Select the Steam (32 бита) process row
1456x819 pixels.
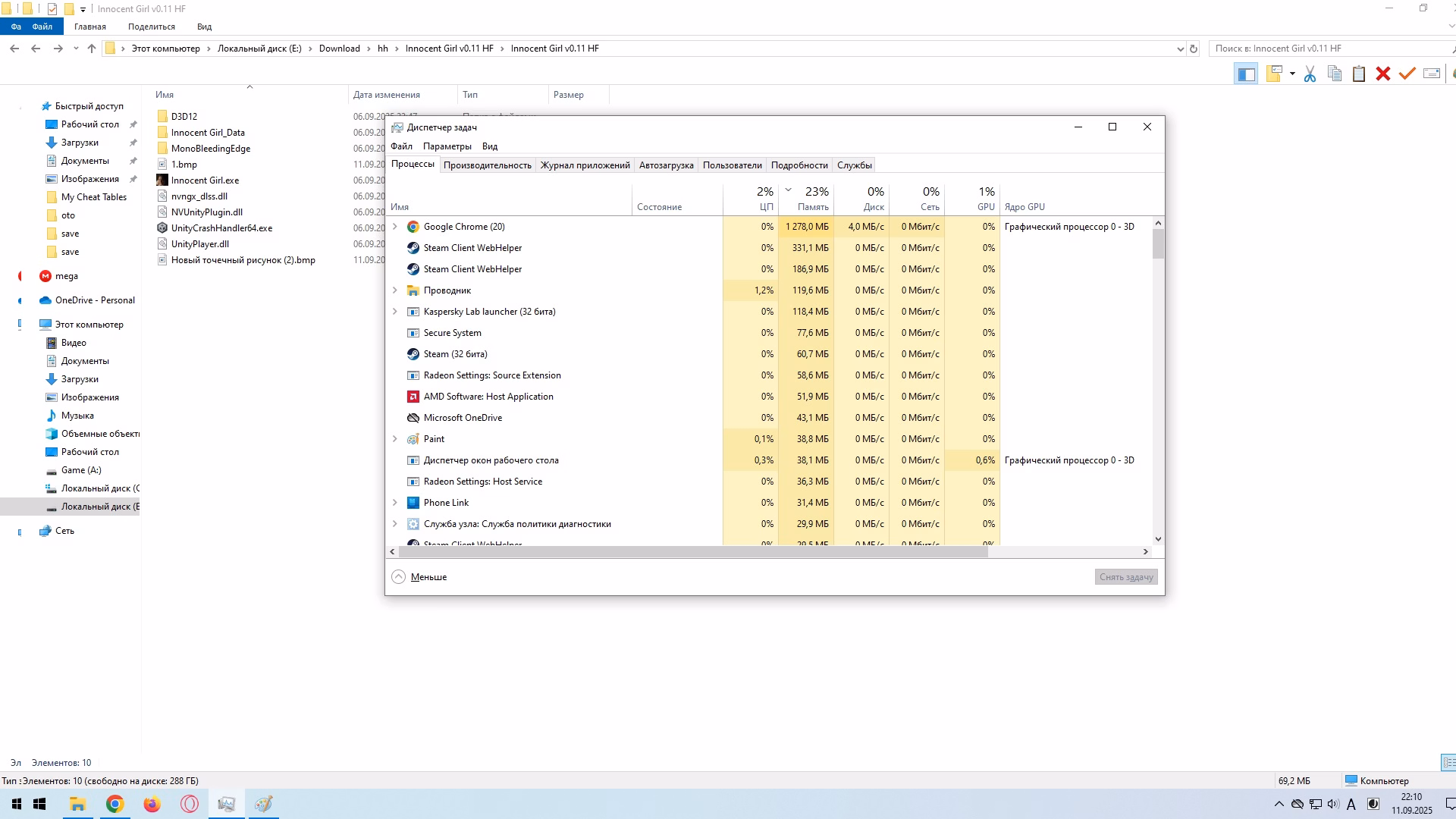[769, 354]
